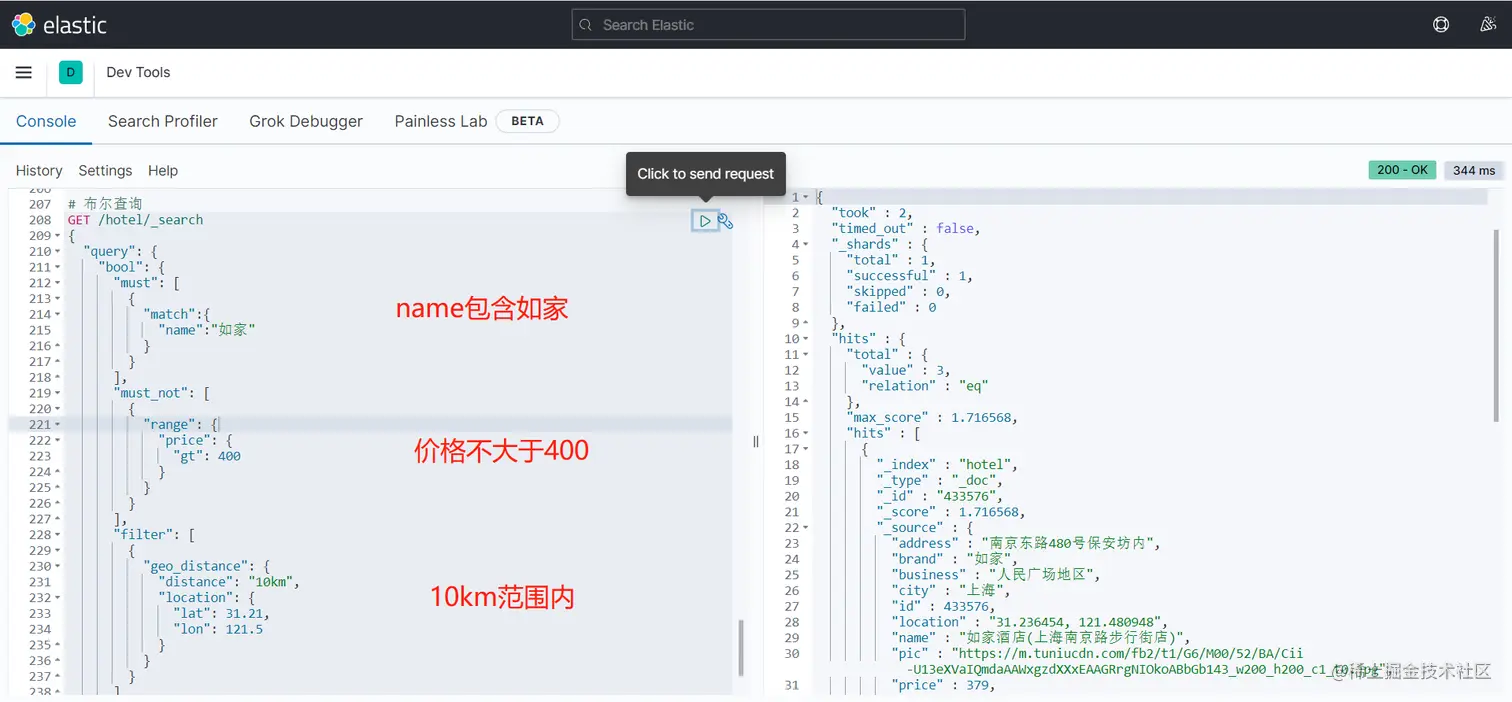Click the "distance": "10km" line

[x=229, y=582]
